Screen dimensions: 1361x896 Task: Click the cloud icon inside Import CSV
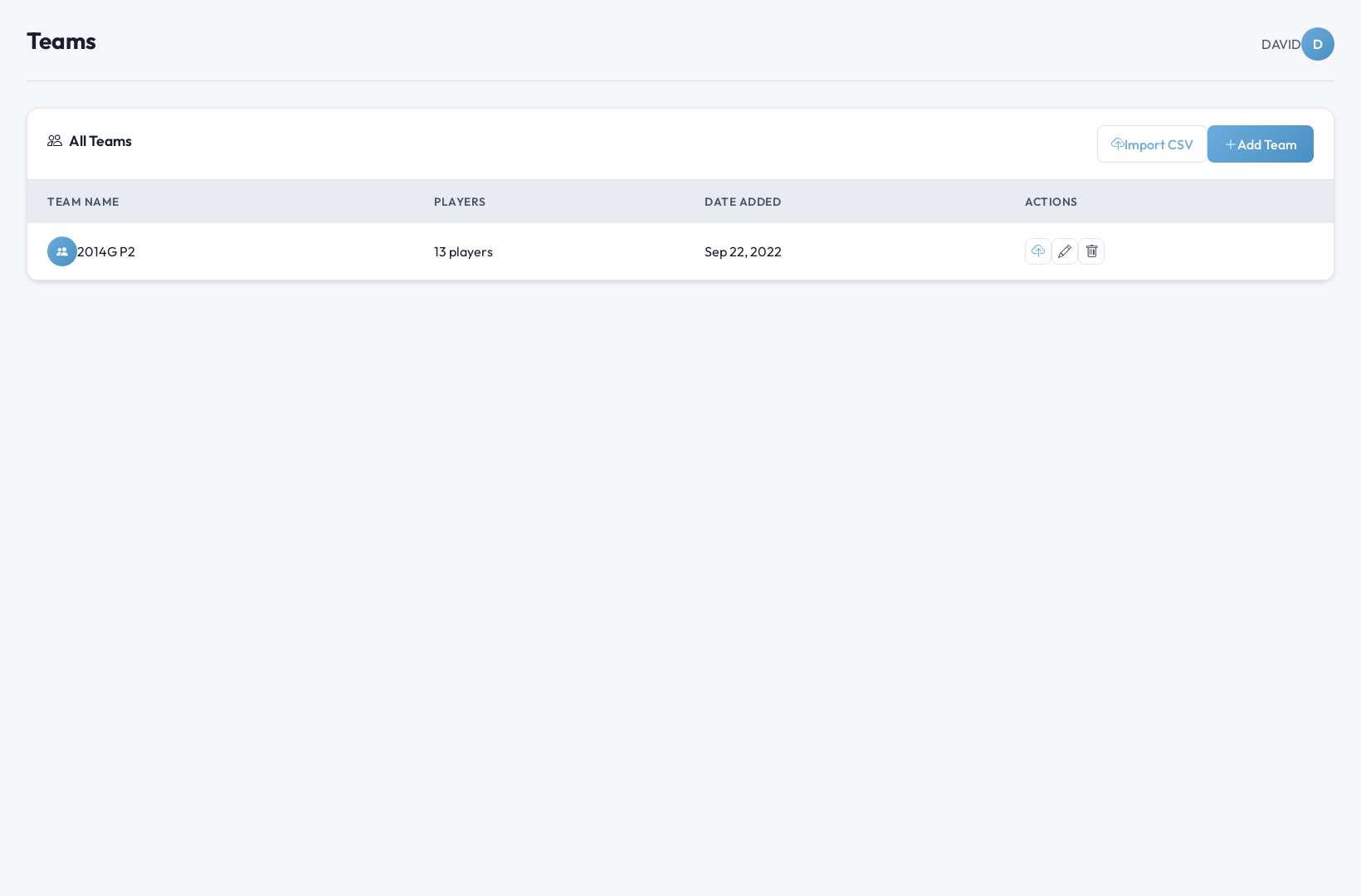point(1117,144)
